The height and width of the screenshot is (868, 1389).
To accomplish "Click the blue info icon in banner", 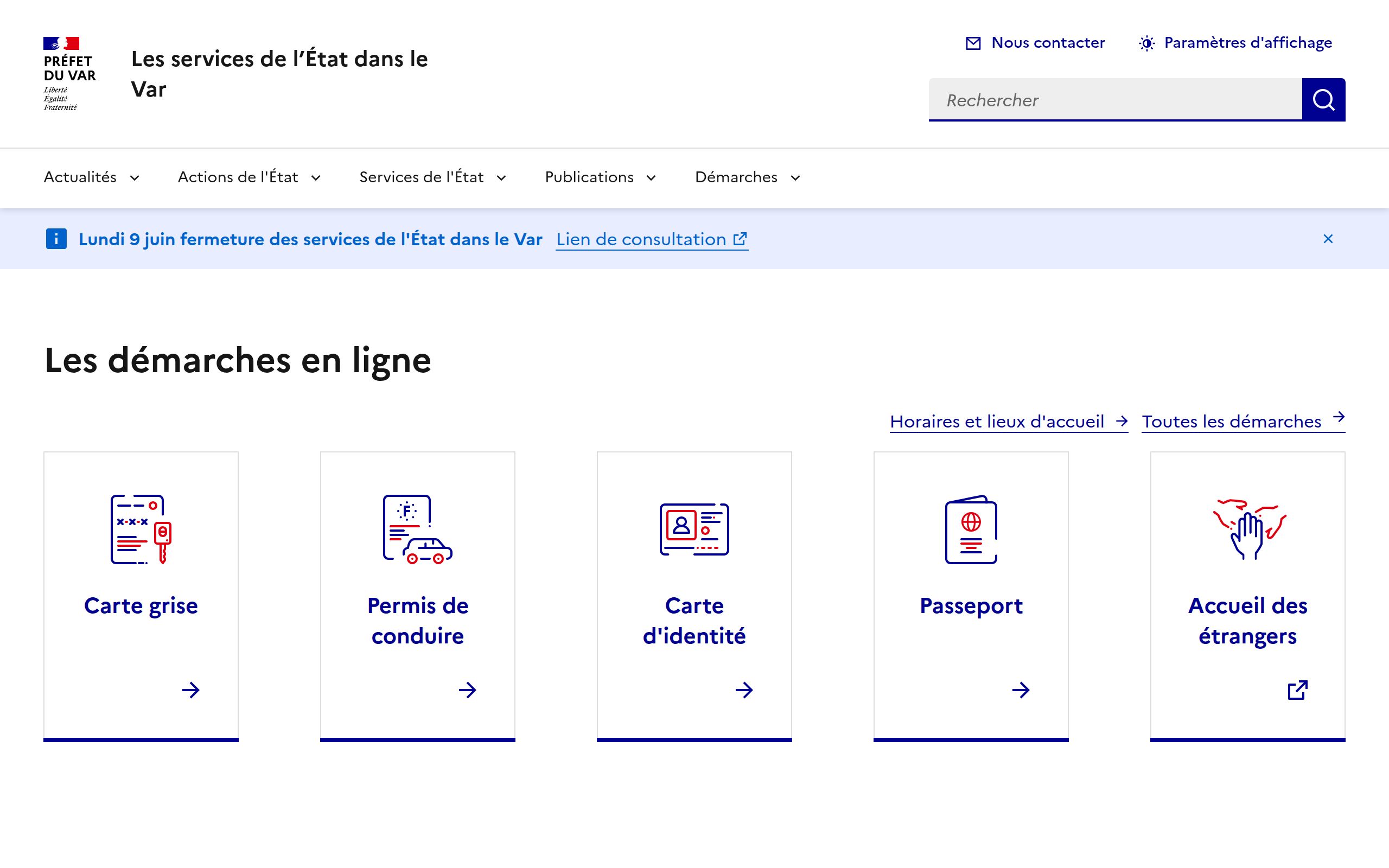I will (56, 239).
